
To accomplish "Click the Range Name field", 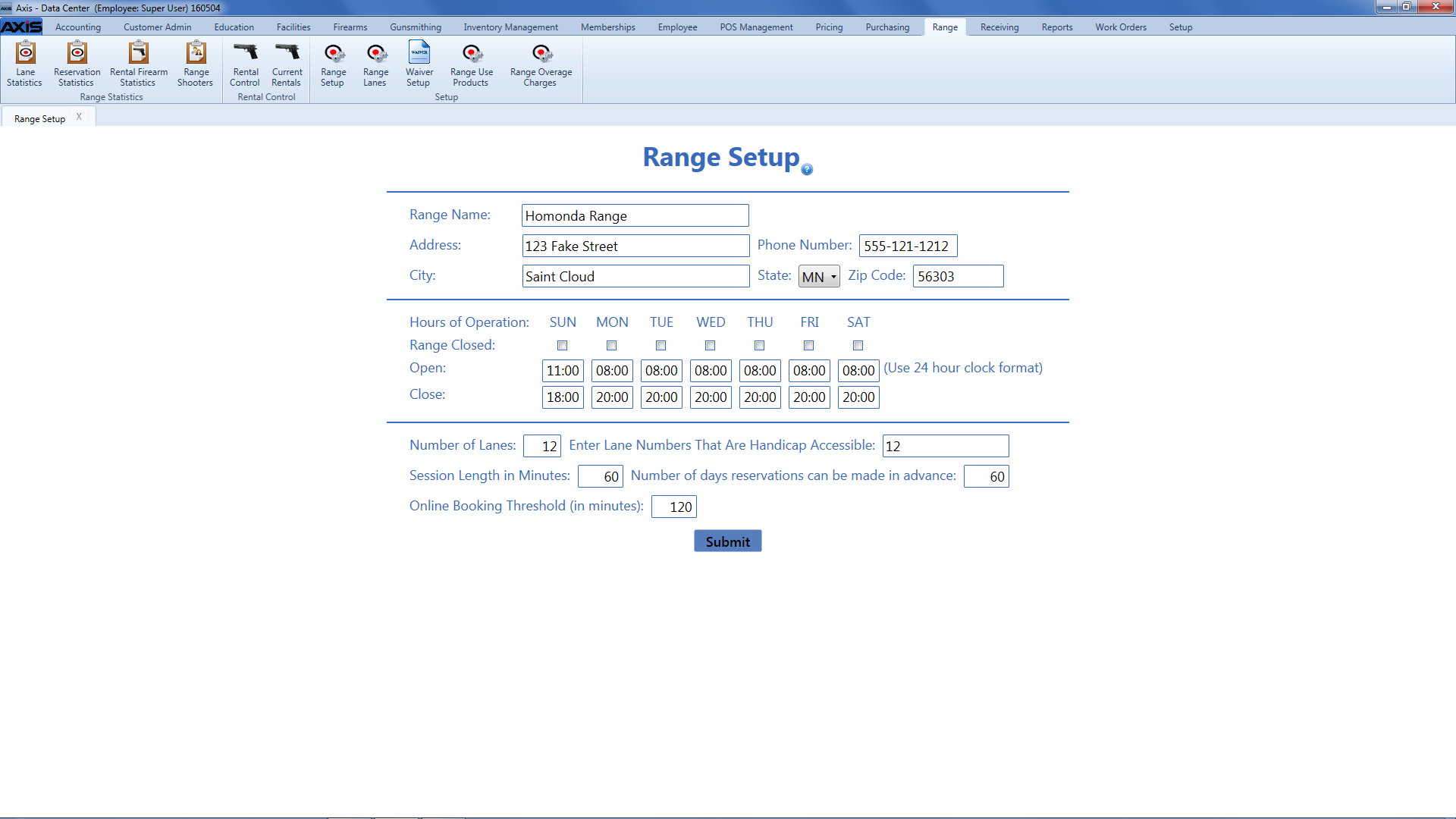I will [635, 216].
